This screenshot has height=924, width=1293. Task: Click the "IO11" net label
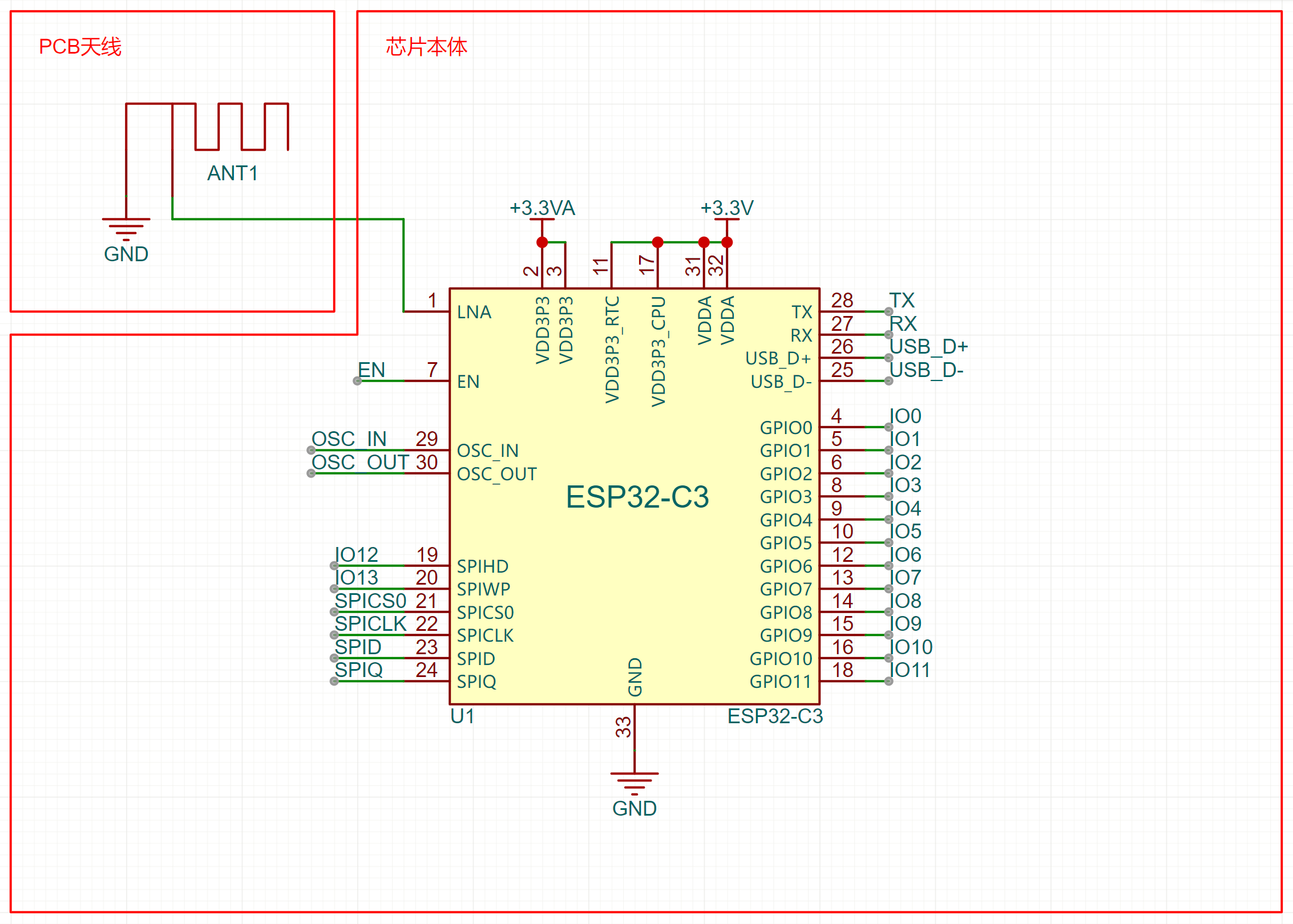click(910, 670)
